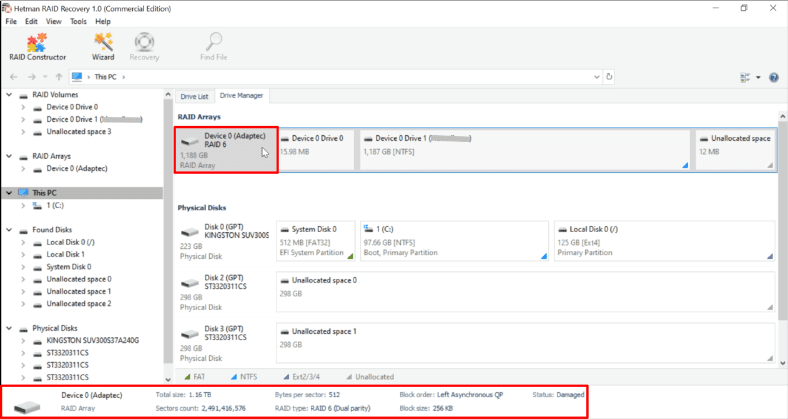Select 1 (C:) NTFS boot partition block
The height and width of the screenshot is (419, 788).
tap(454, 241)
